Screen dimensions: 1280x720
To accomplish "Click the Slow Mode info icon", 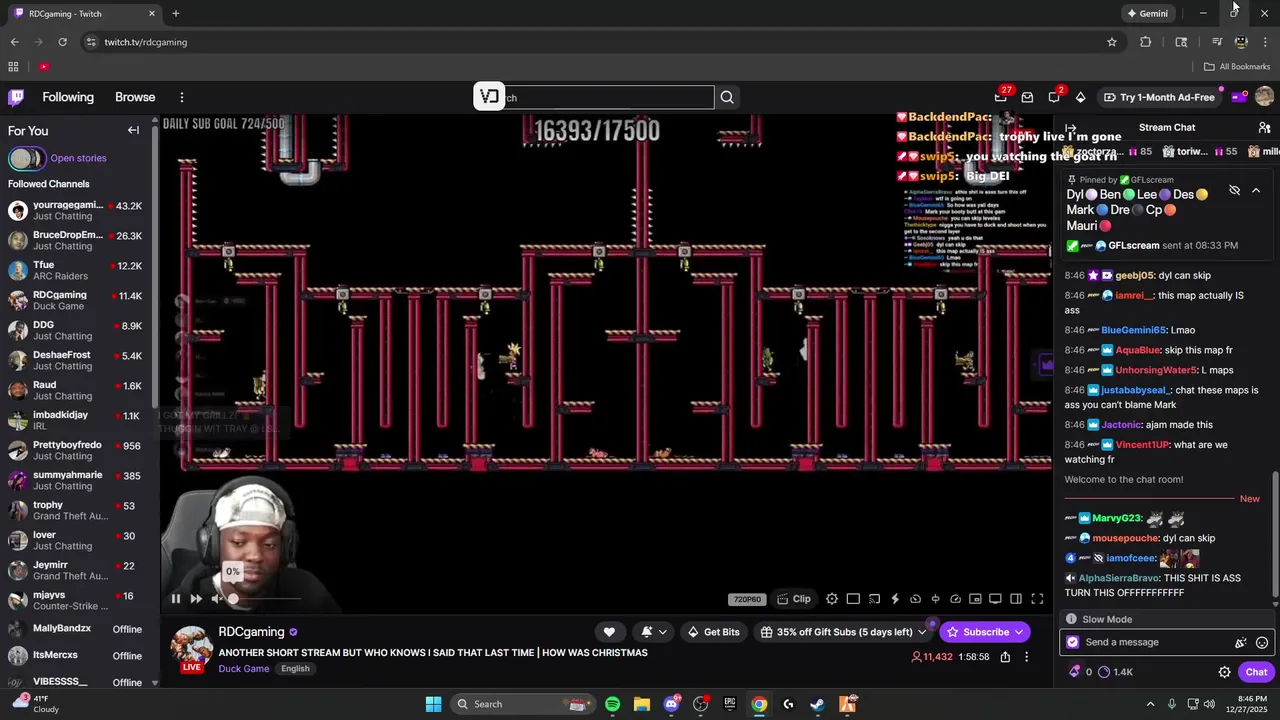I will [x=1071, y=619].
